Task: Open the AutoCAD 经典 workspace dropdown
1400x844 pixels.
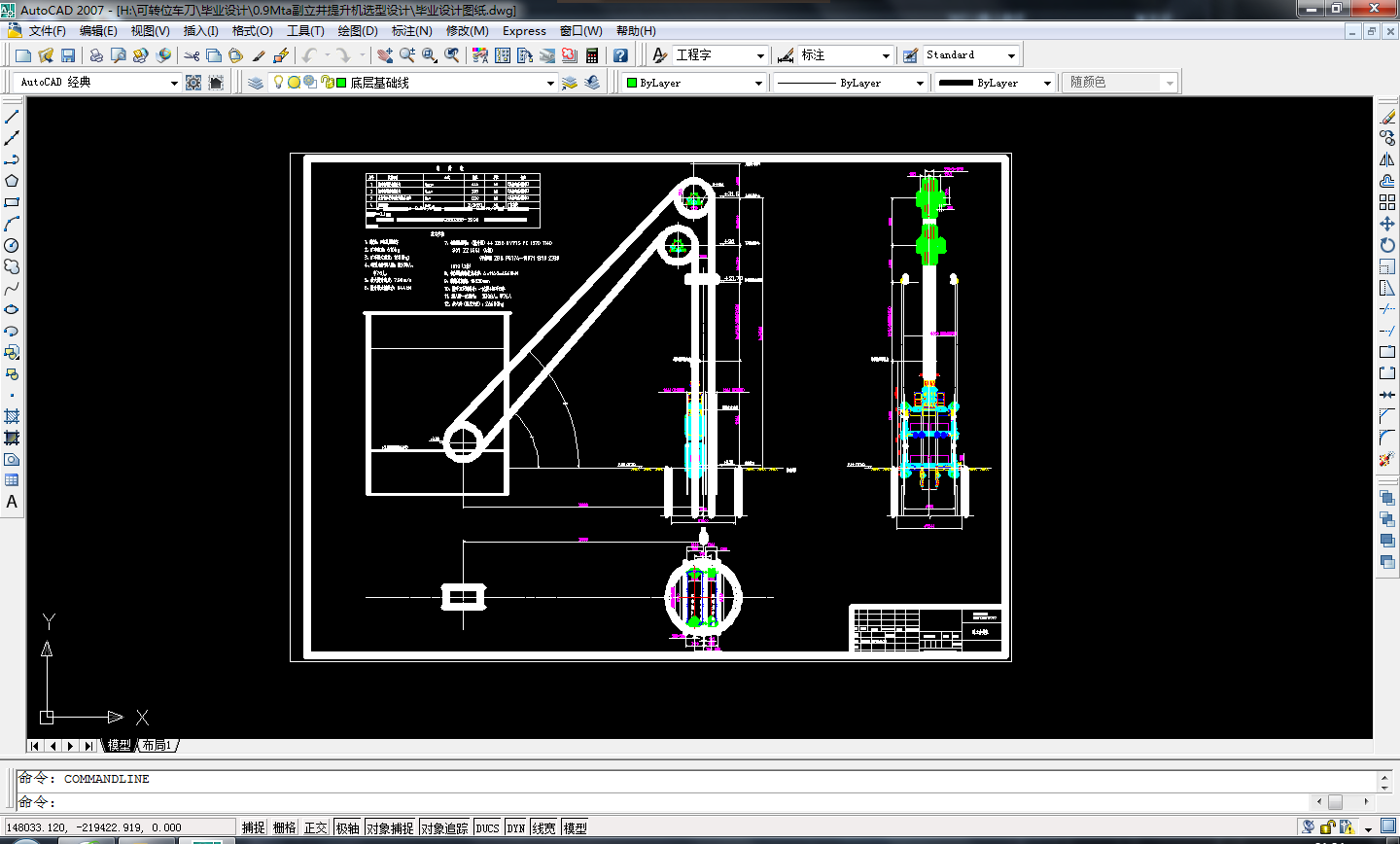Action: 174,83
